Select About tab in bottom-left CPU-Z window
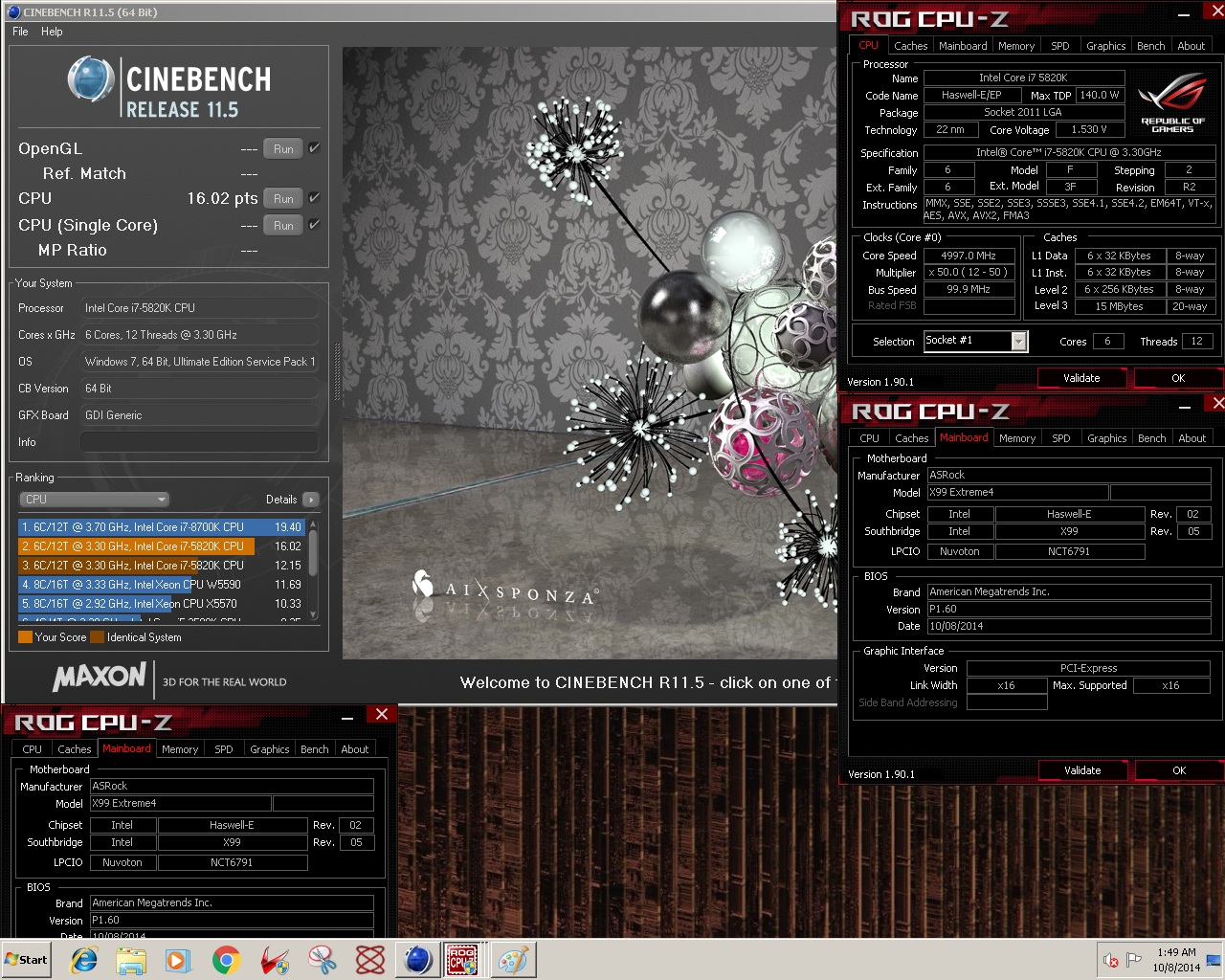 click(x=355, y=749)
